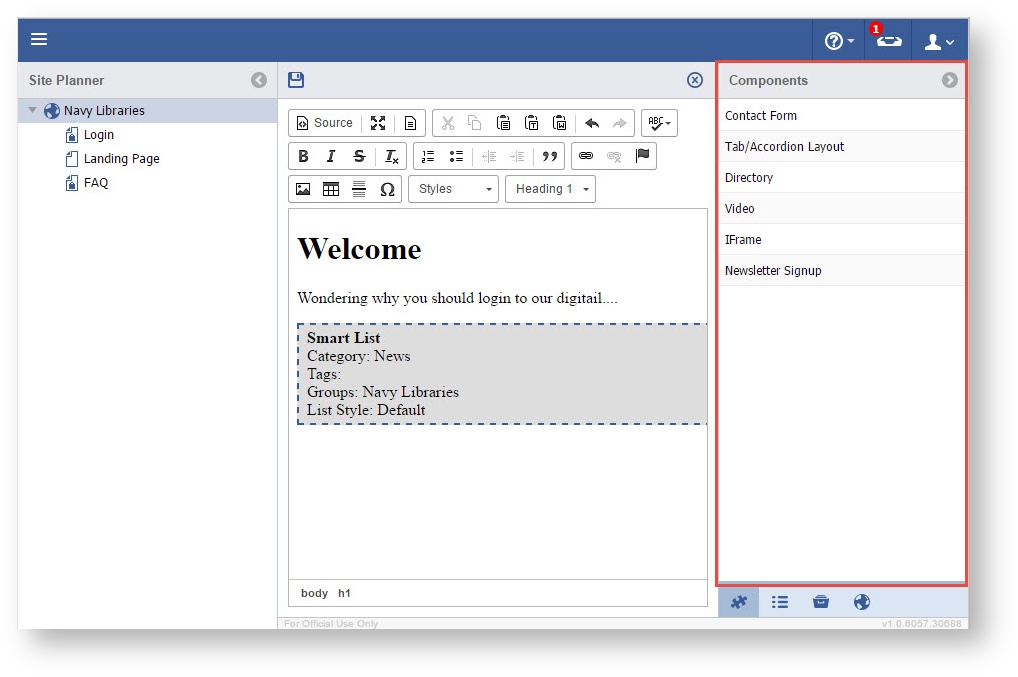
Task: Toggle italic text formatting
Action: (331, 156)
